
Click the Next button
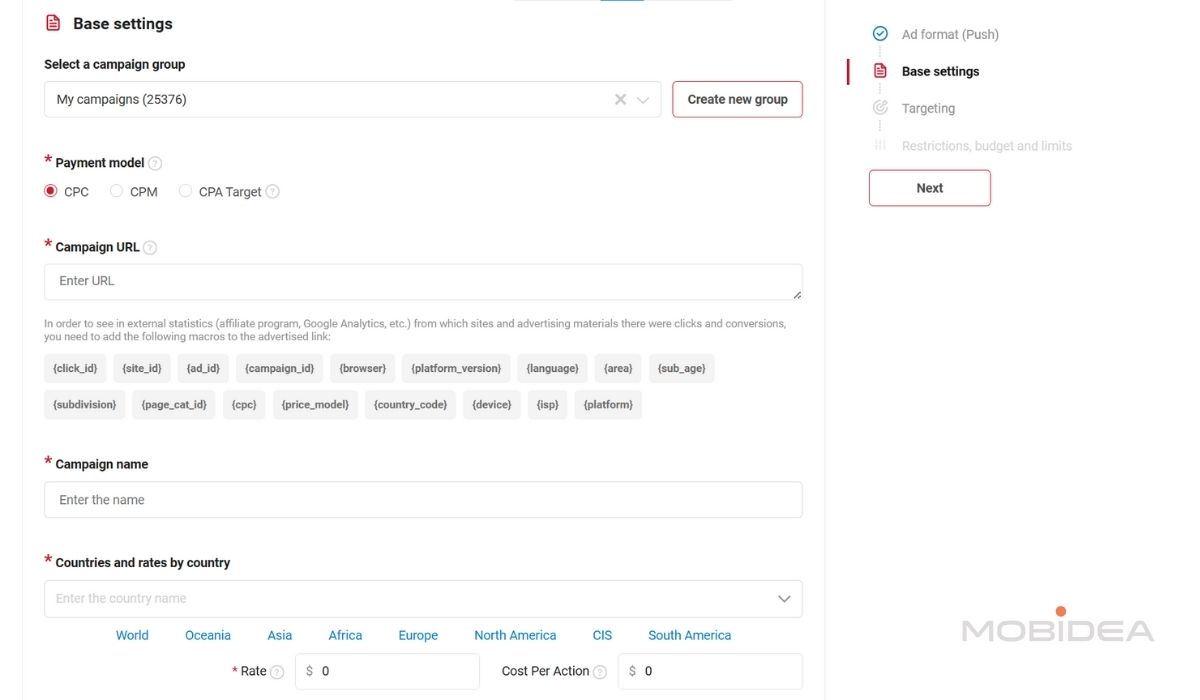pyautogui.click(x=929, y=188)
